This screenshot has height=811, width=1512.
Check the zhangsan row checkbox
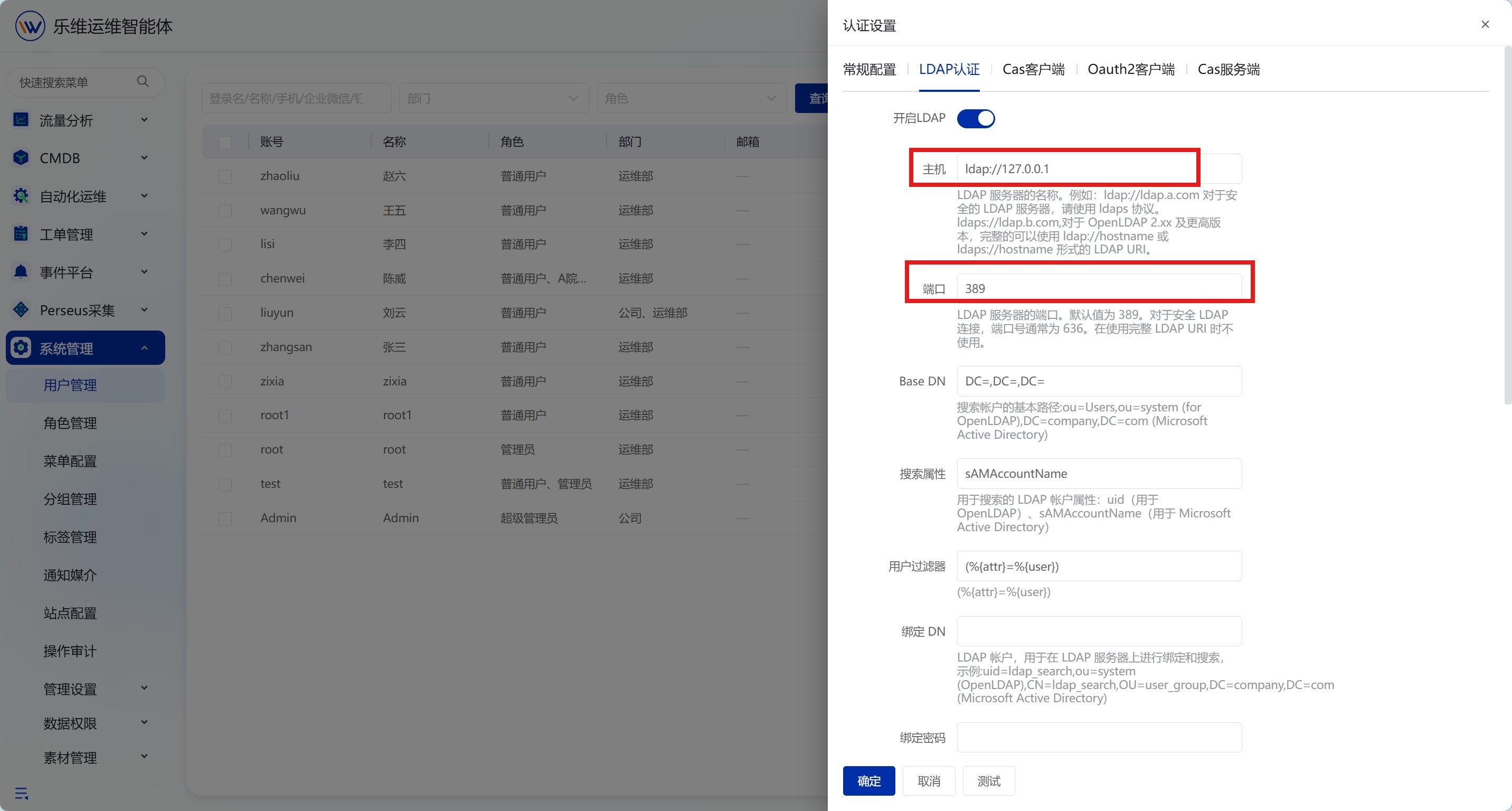225,347
